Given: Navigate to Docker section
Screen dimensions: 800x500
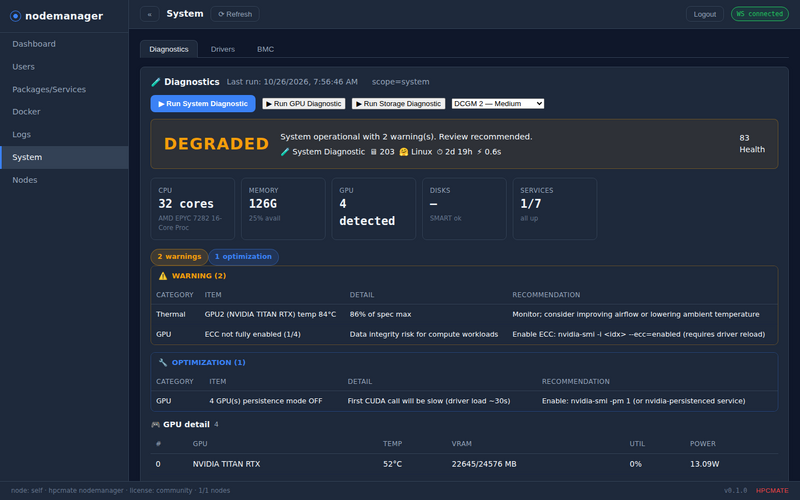Looking at the screenshot, I should [64, 112].
